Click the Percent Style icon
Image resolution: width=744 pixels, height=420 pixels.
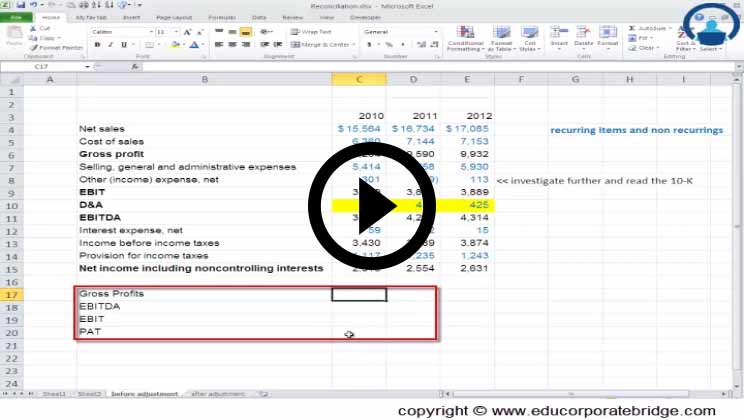(x=389, y=45)
